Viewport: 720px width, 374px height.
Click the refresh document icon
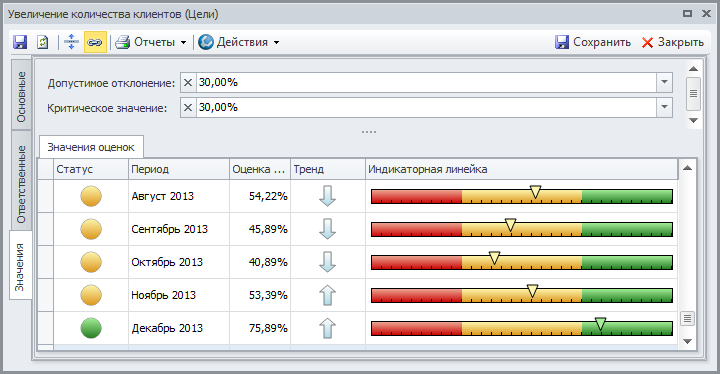(42, 42)
